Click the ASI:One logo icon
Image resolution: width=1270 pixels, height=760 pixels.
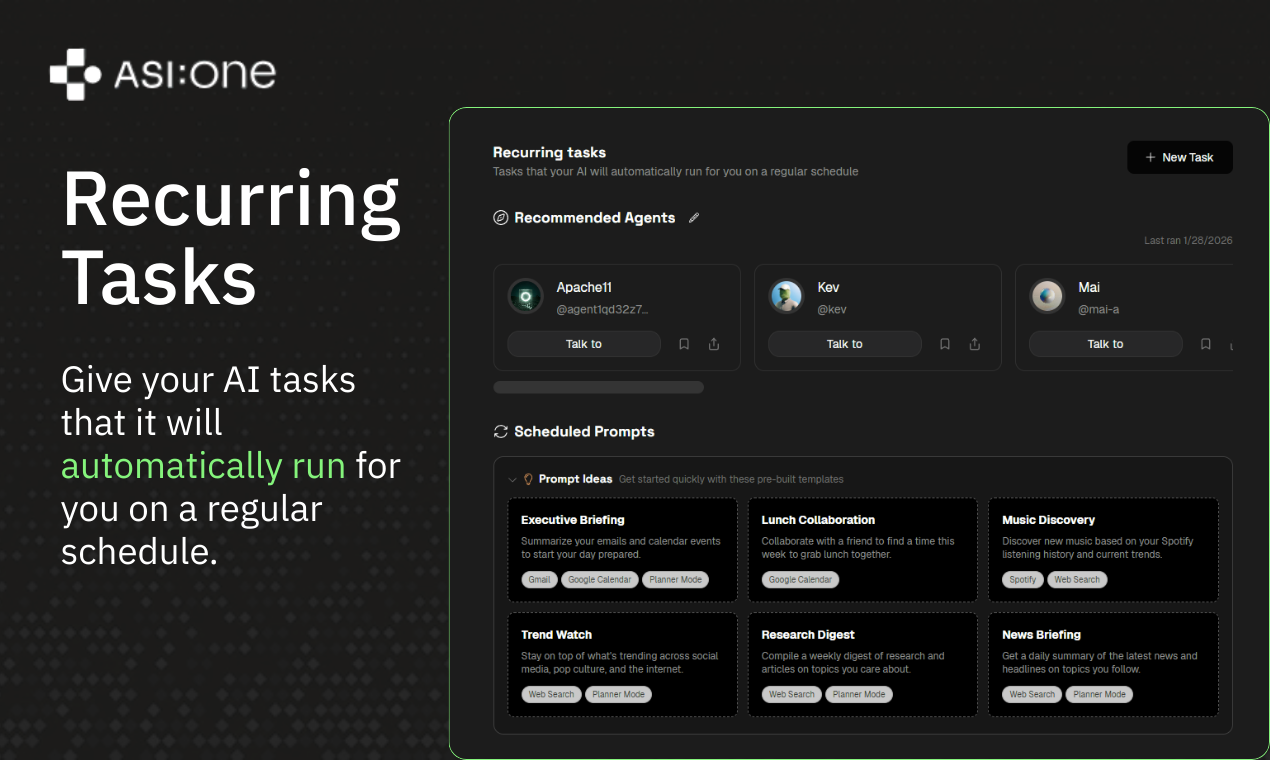point(76,74)
